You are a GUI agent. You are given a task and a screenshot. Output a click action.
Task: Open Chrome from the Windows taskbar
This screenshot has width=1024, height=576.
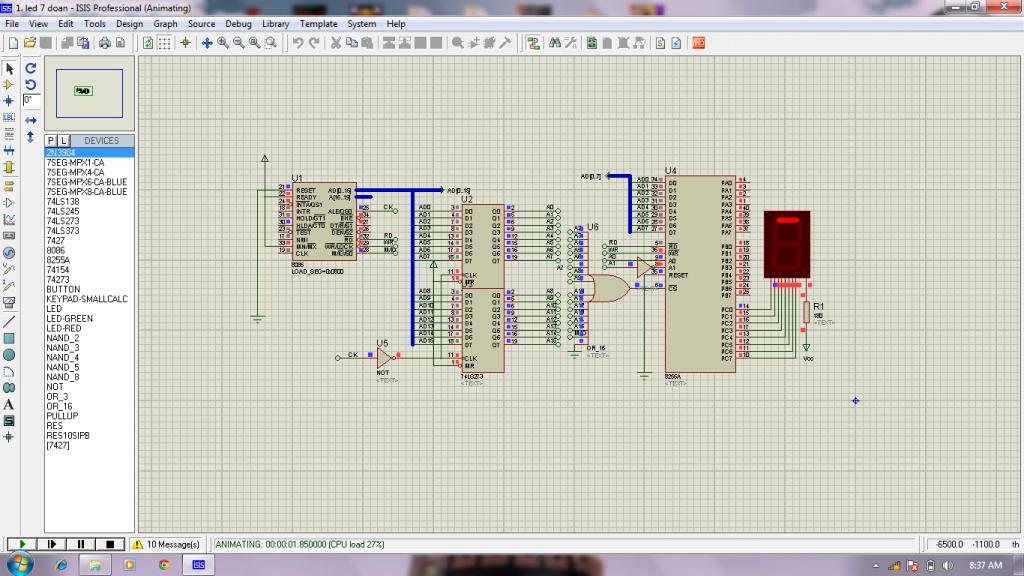[x=164, y=565]
